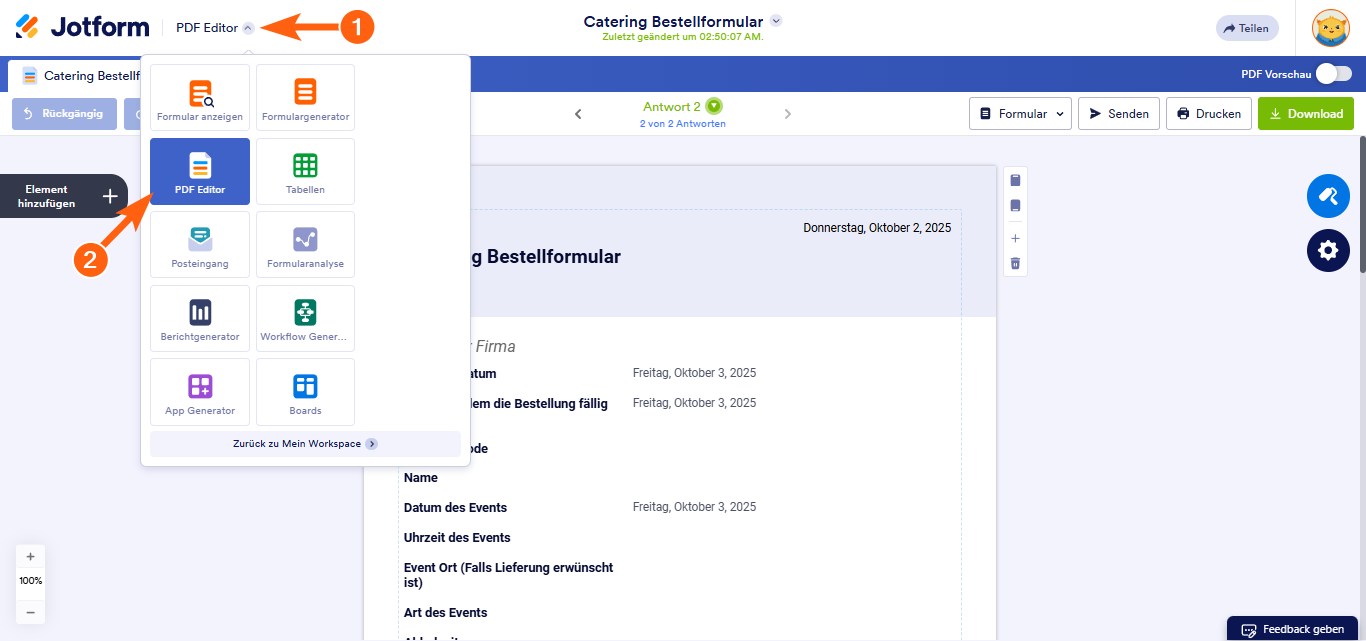Zoom out with the minus button
The width and height of the screenshot is (1366, 641).
point(30,612)
